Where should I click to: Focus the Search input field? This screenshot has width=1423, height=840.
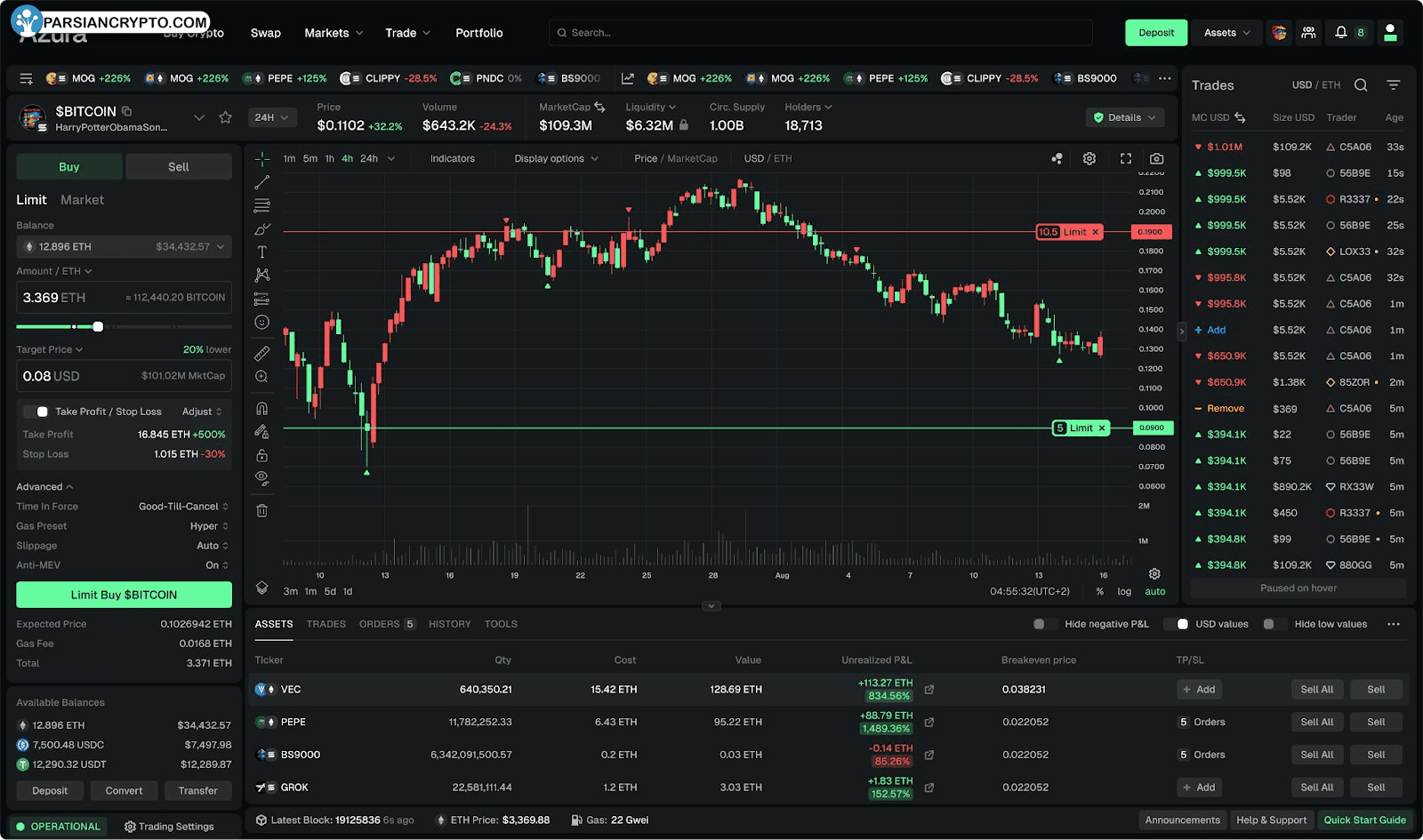821,33
